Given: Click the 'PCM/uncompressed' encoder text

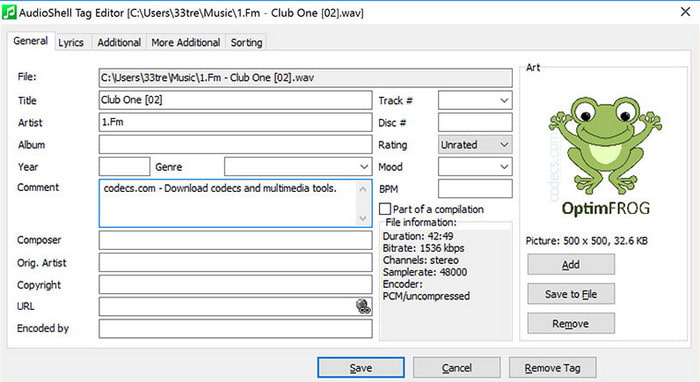Looking at the screenshot, I should [x=426, y=296].
